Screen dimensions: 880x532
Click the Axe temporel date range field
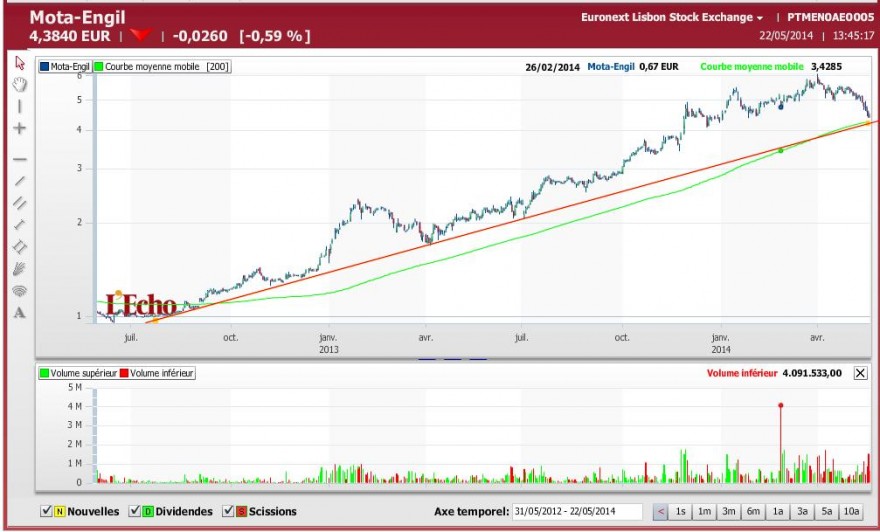(x=578, y=511)
